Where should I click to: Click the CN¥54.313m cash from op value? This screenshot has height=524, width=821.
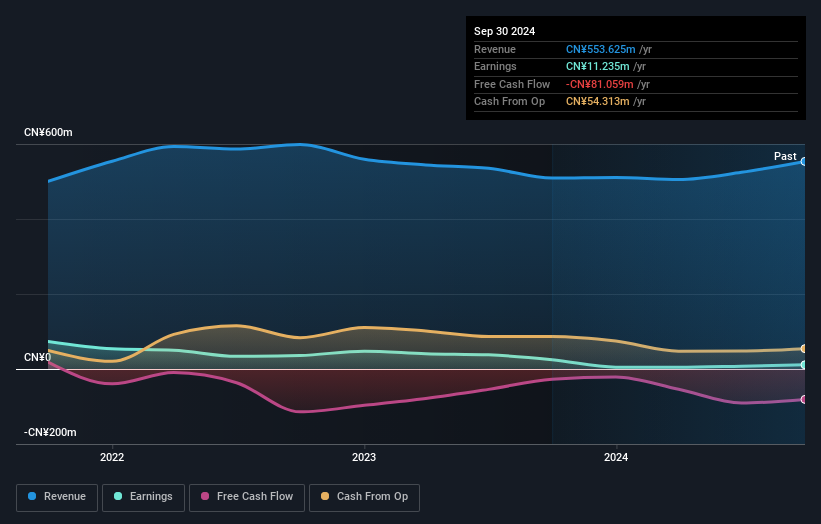[597, 102]
